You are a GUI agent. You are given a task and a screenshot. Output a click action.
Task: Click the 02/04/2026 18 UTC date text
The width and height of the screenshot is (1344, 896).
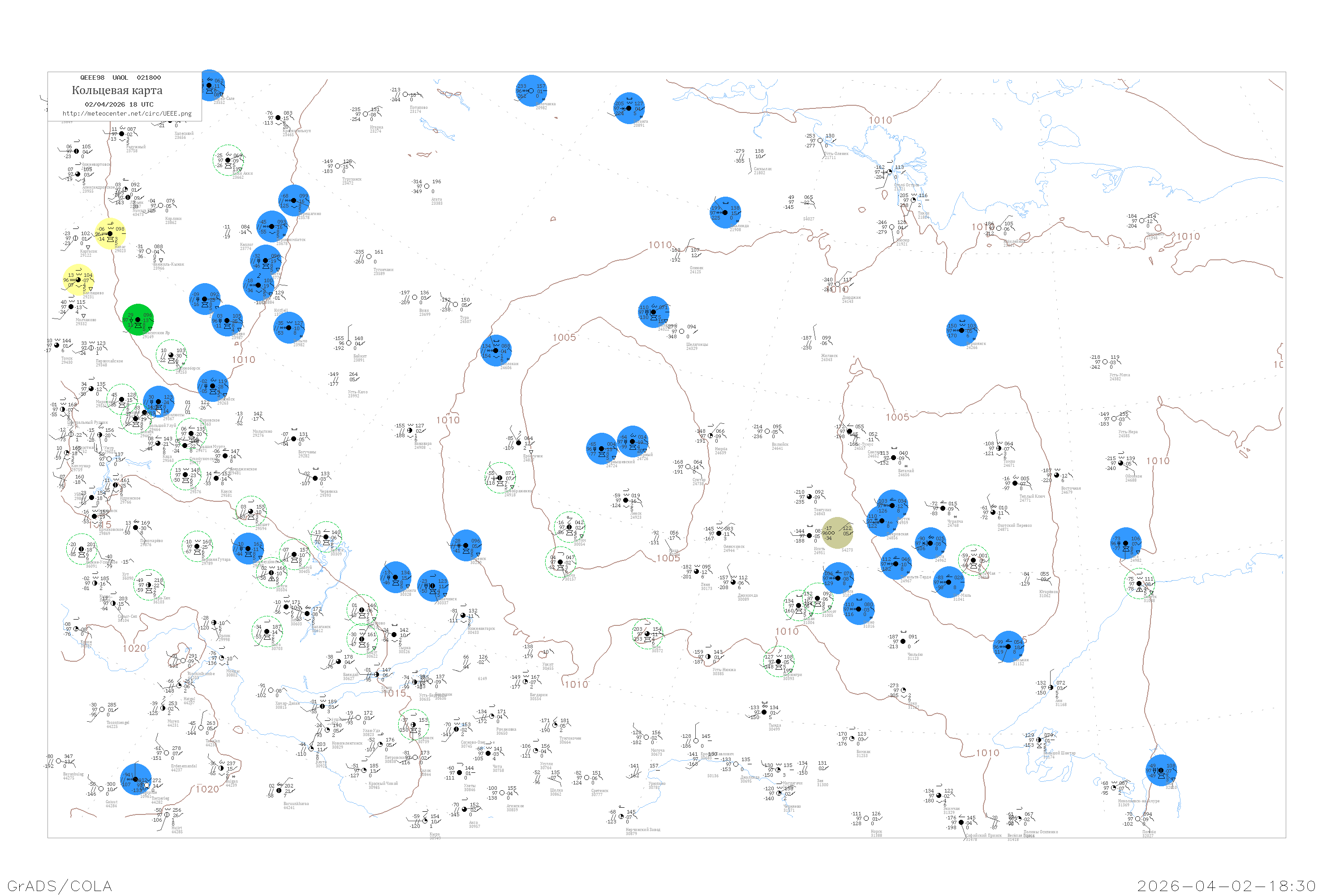[119, 104]
